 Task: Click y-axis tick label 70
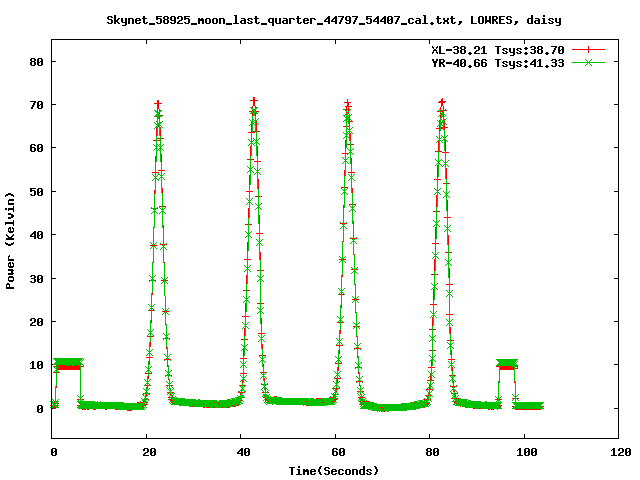coord(36,105)
